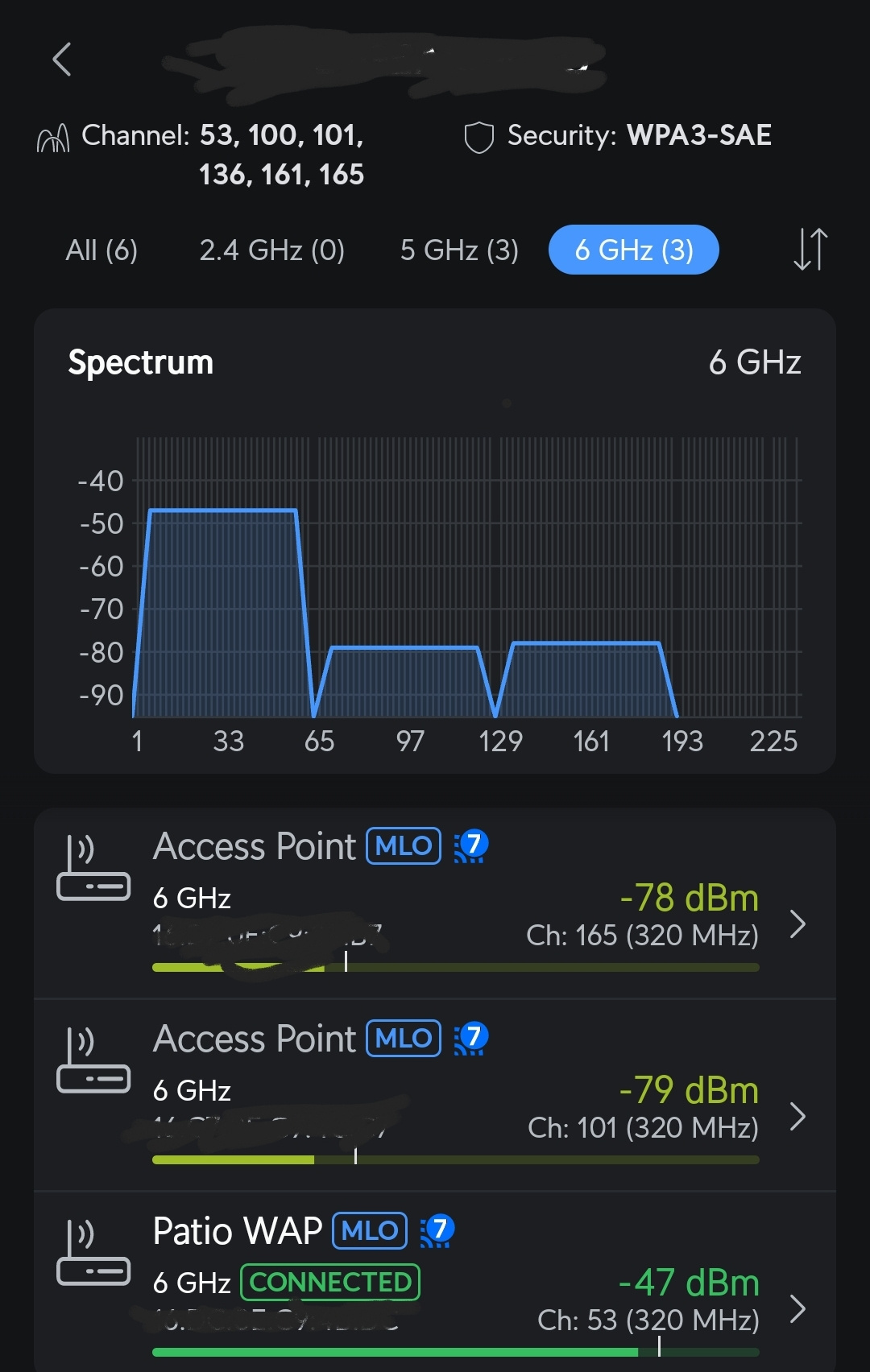870x1372 pixels.
Task: Select the 6 GHz (3) filter pill
Action: coord(634,250)
